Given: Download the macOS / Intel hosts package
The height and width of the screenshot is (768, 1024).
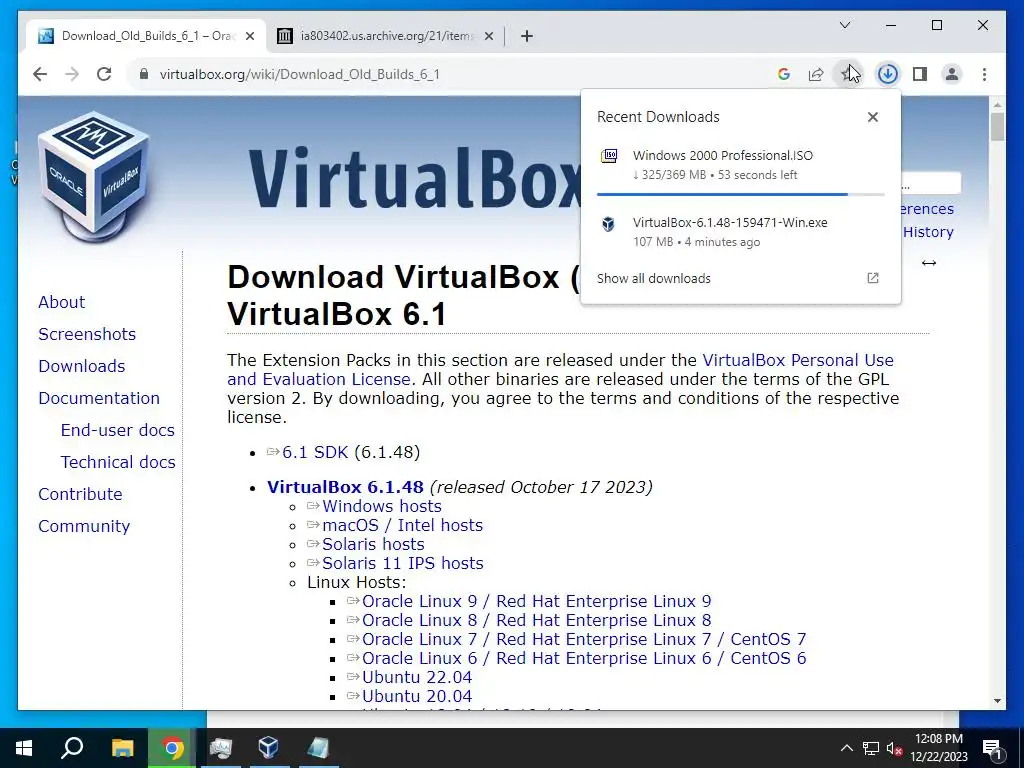Looking at the screenshot, I should point(402,525).
